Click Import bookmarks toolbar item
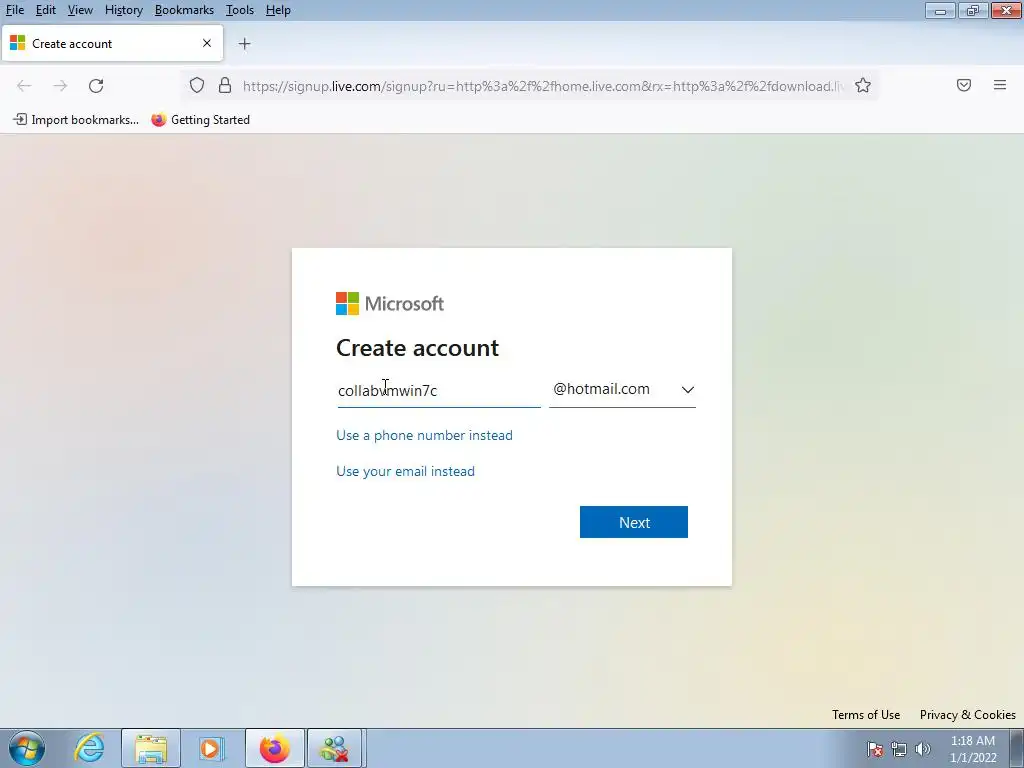This screenshot has width=1024, height=768. coord(76,120)
